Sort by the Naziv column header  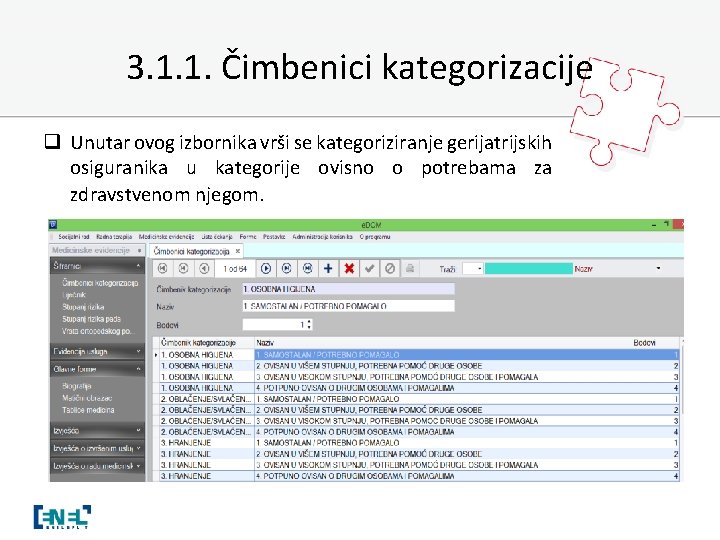pos(265,343)
